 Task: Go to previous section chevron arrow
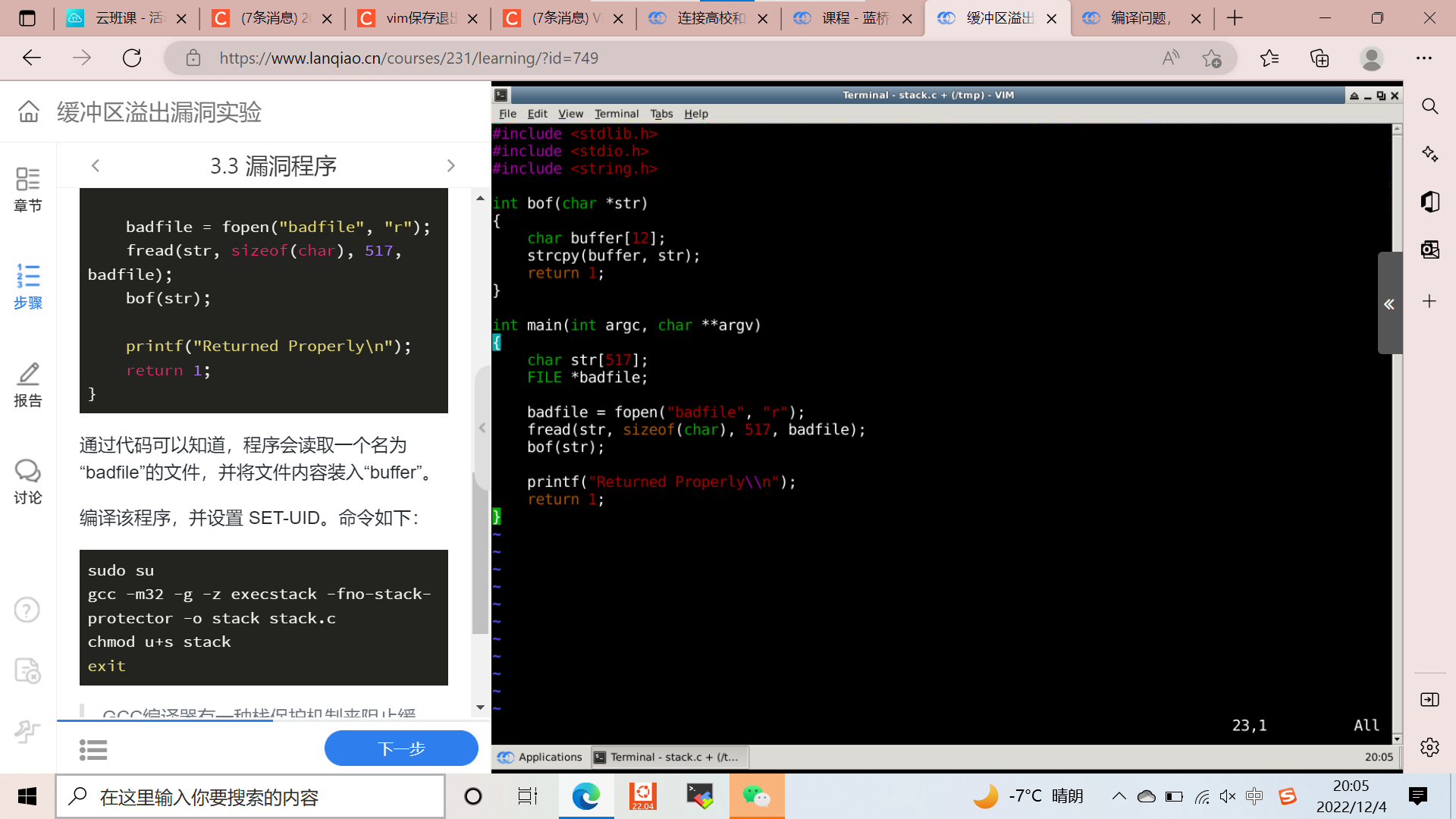tap(96, 165)
